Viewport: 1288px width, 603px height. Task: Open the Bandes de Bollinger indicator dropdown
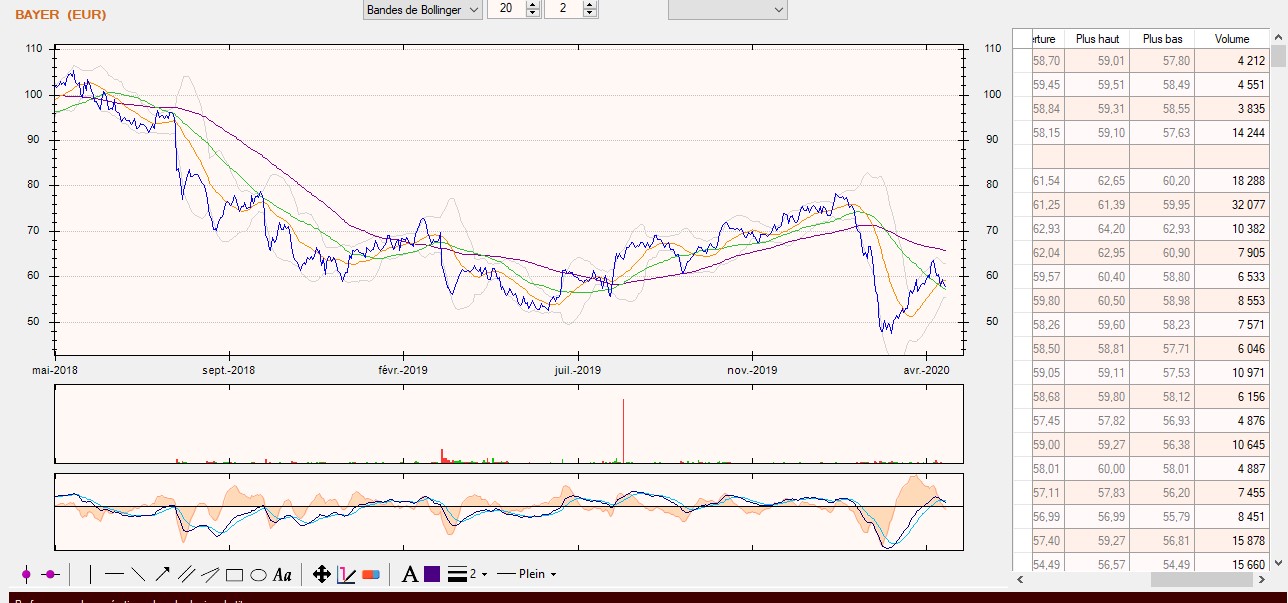[x=422, y=9]
